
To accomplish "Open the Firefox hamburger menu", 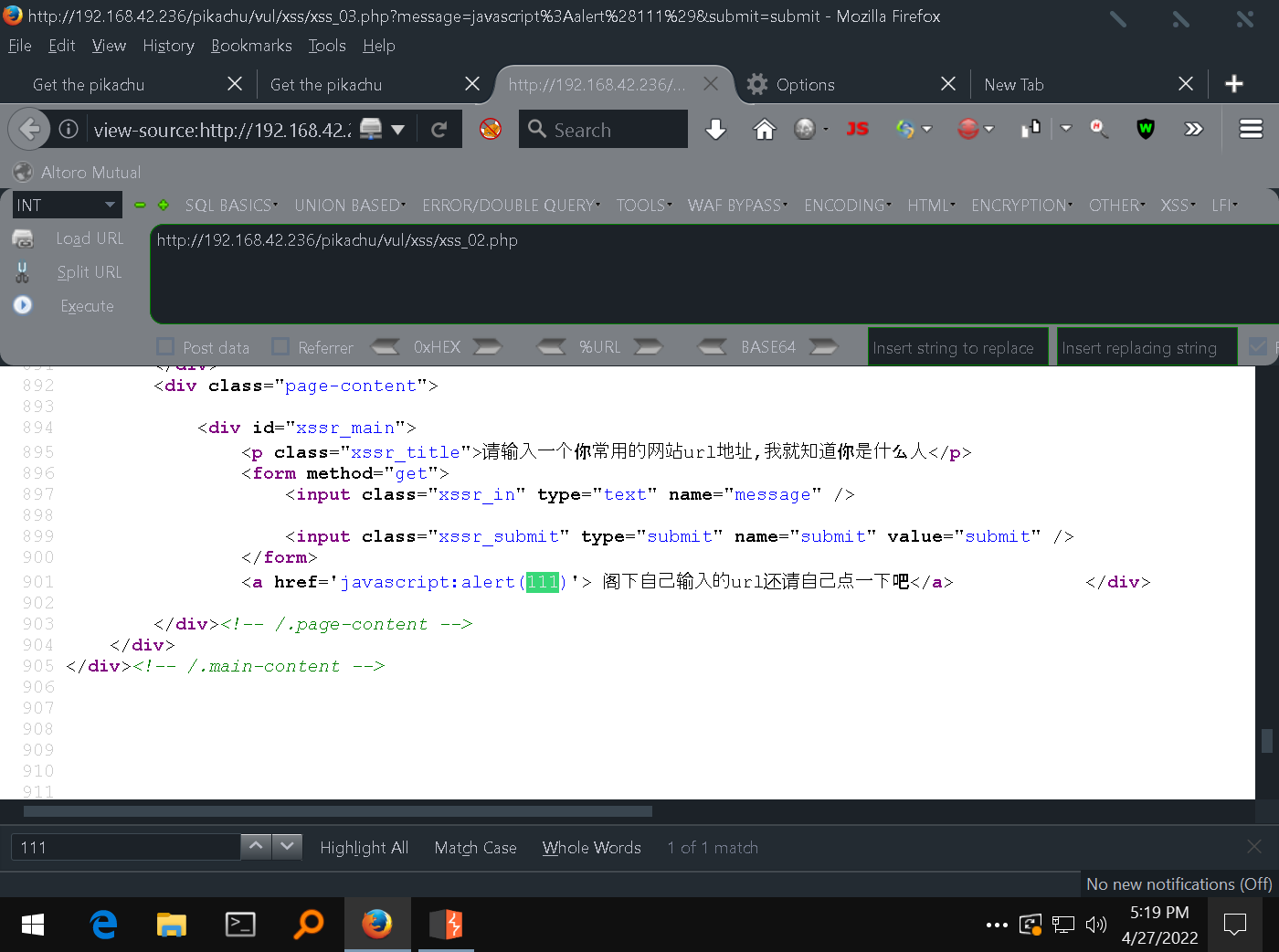I will click(x=1251, y=129).
